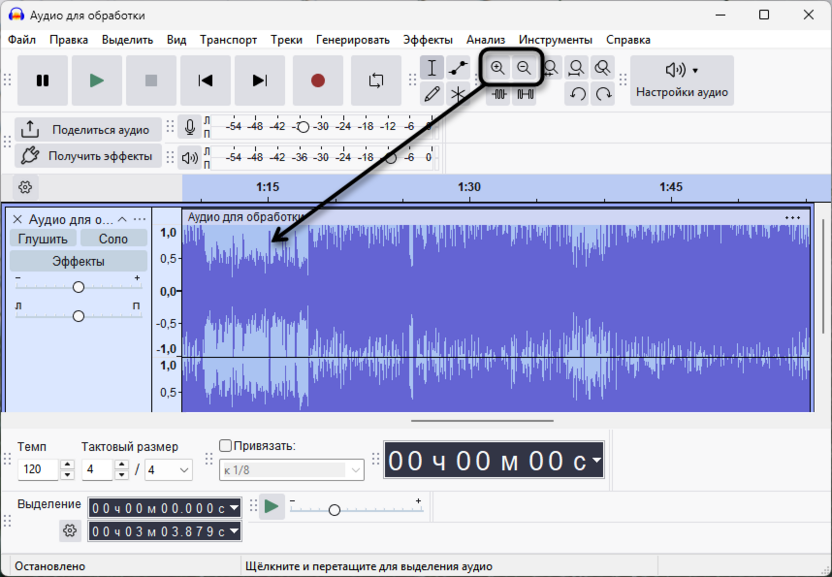This screenshot has width=832, height=577.
Task: Toggle Глушить to mute the track
Action: point(41,238)
